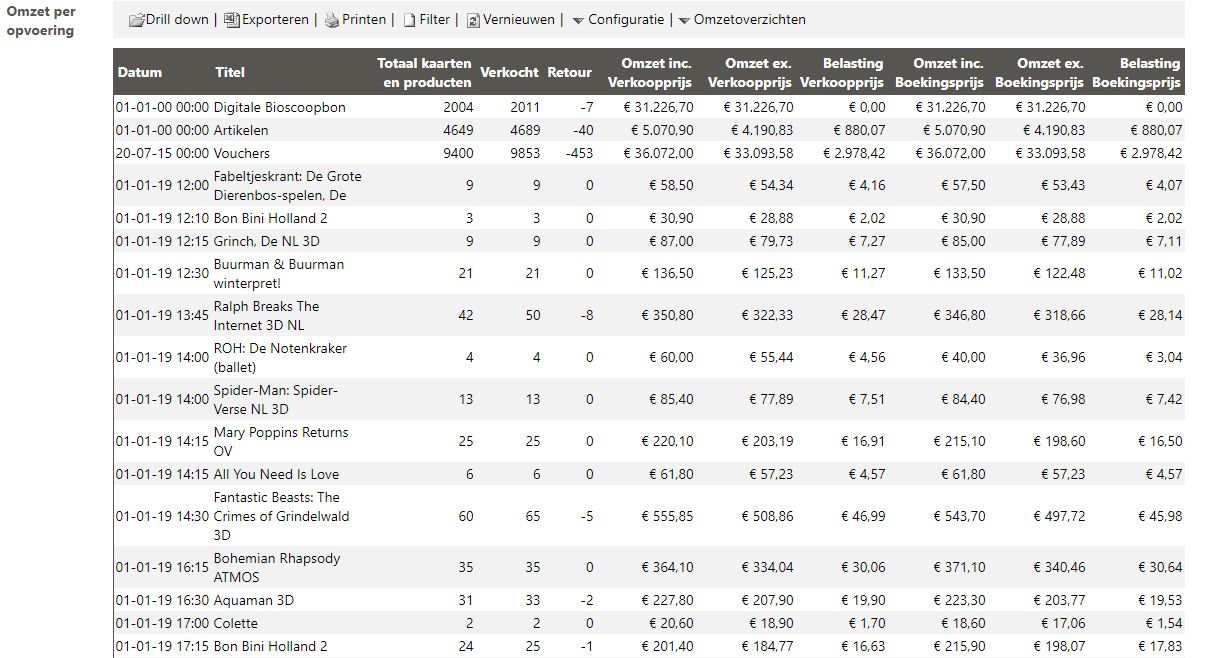The height and width of the screenshot is (658, 1205).
Task: Open the Omzetoverzichten menu
Action: click(x=750, y=19)
